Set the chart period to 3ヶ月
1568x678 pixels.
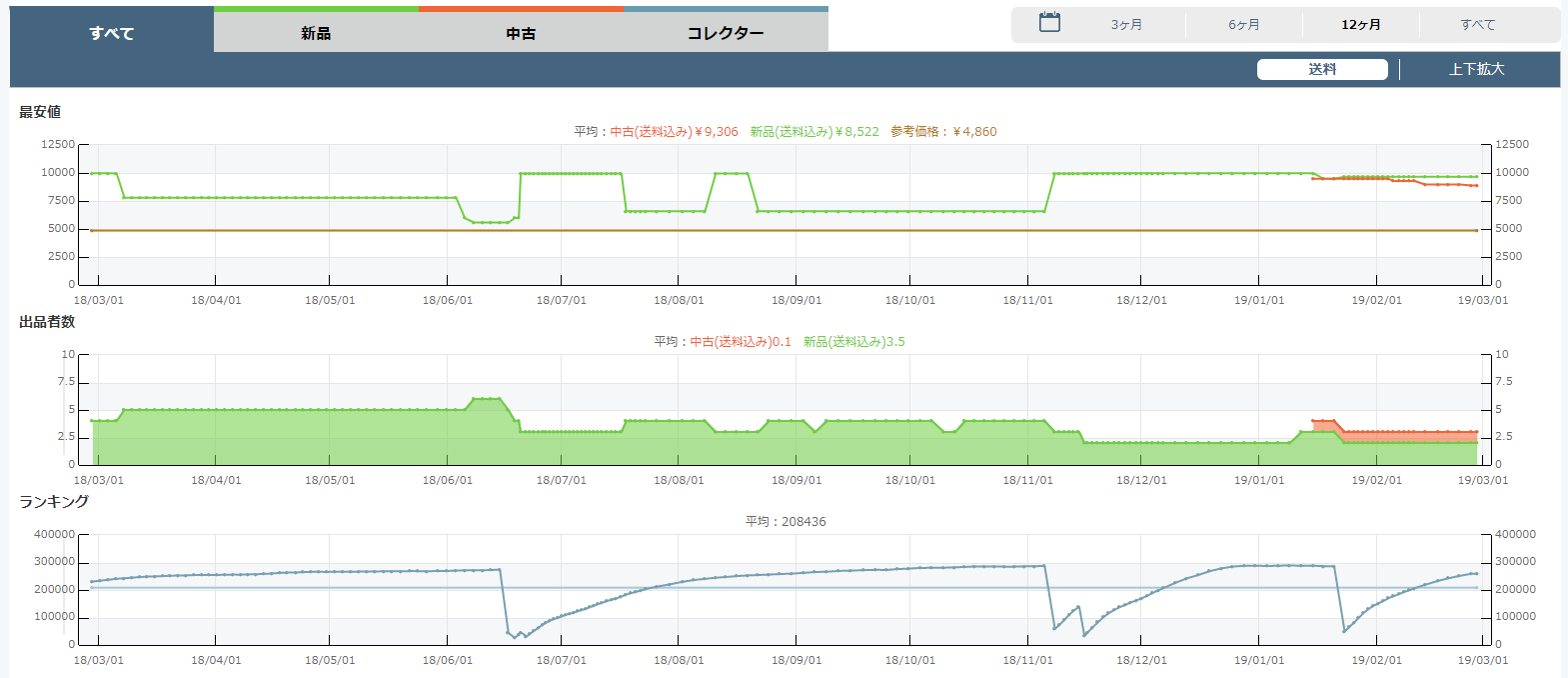tap(1126, 25)
